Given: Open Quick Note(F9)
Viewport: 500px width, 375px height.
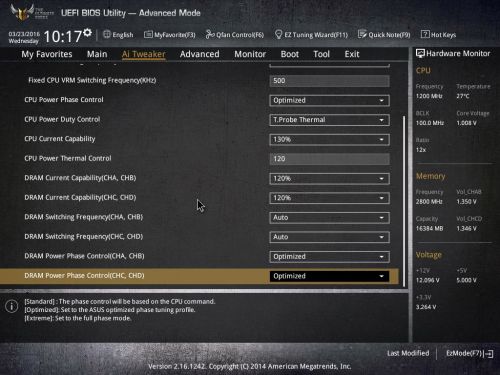Looking at the screenshot, I should point(389,35).
